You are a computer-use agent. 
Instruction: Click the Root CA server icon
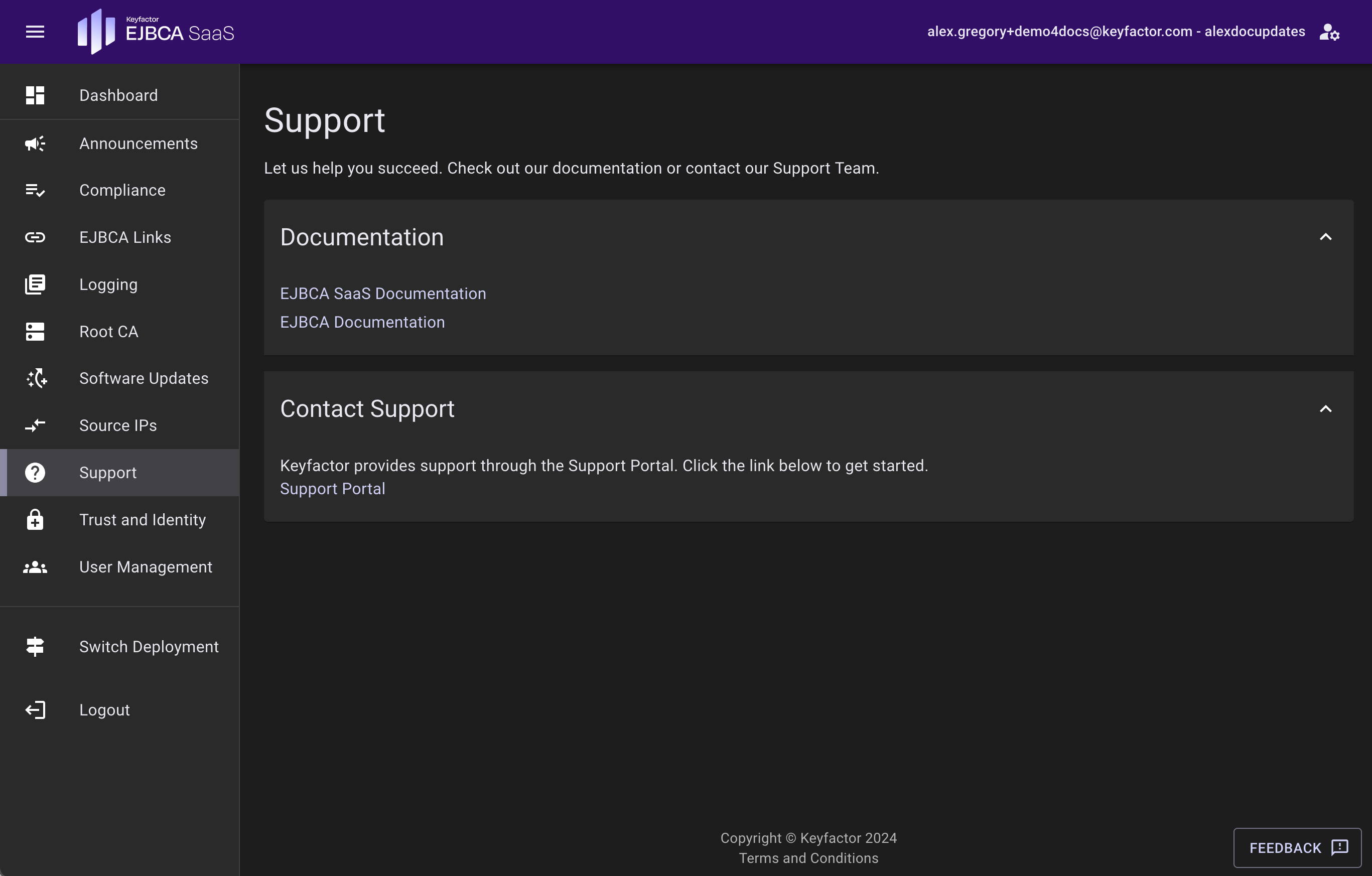[35, 332]
